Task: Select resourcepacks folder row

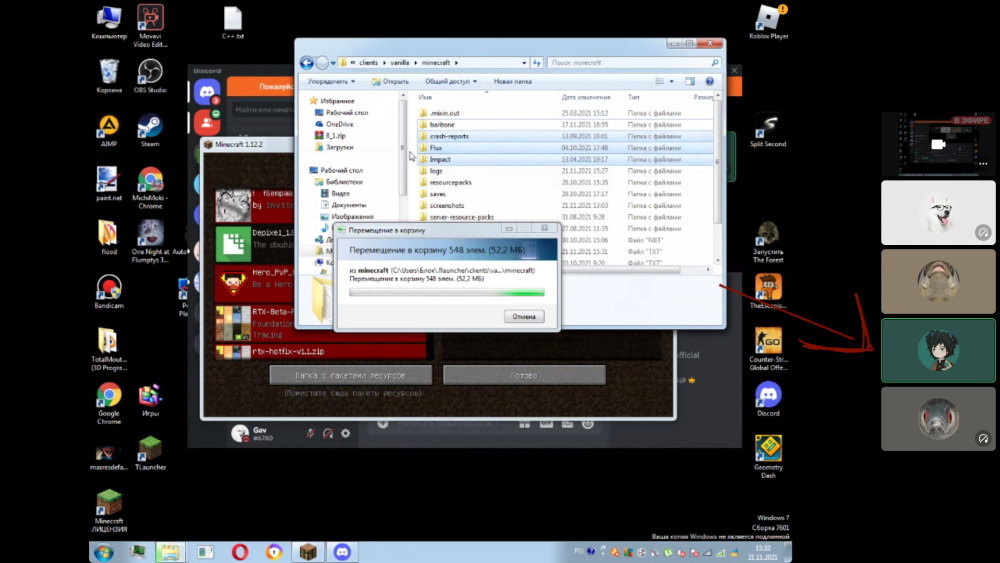Action: (x=565, y=182)
